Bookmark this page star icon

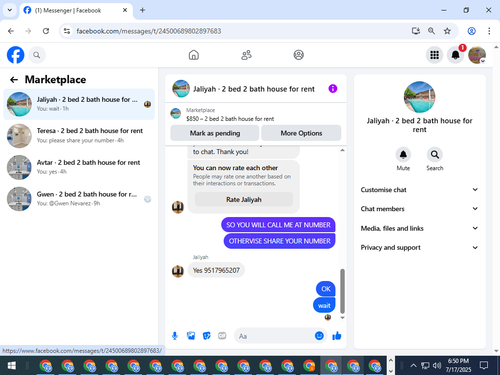tap(447, 31)
